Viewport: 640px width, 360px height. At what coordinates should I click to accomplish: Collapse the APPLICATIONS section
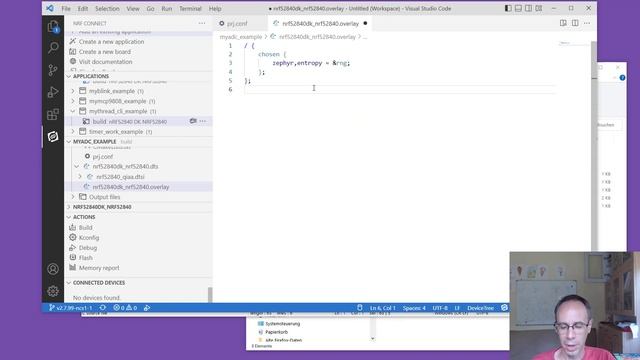point(69,76)
